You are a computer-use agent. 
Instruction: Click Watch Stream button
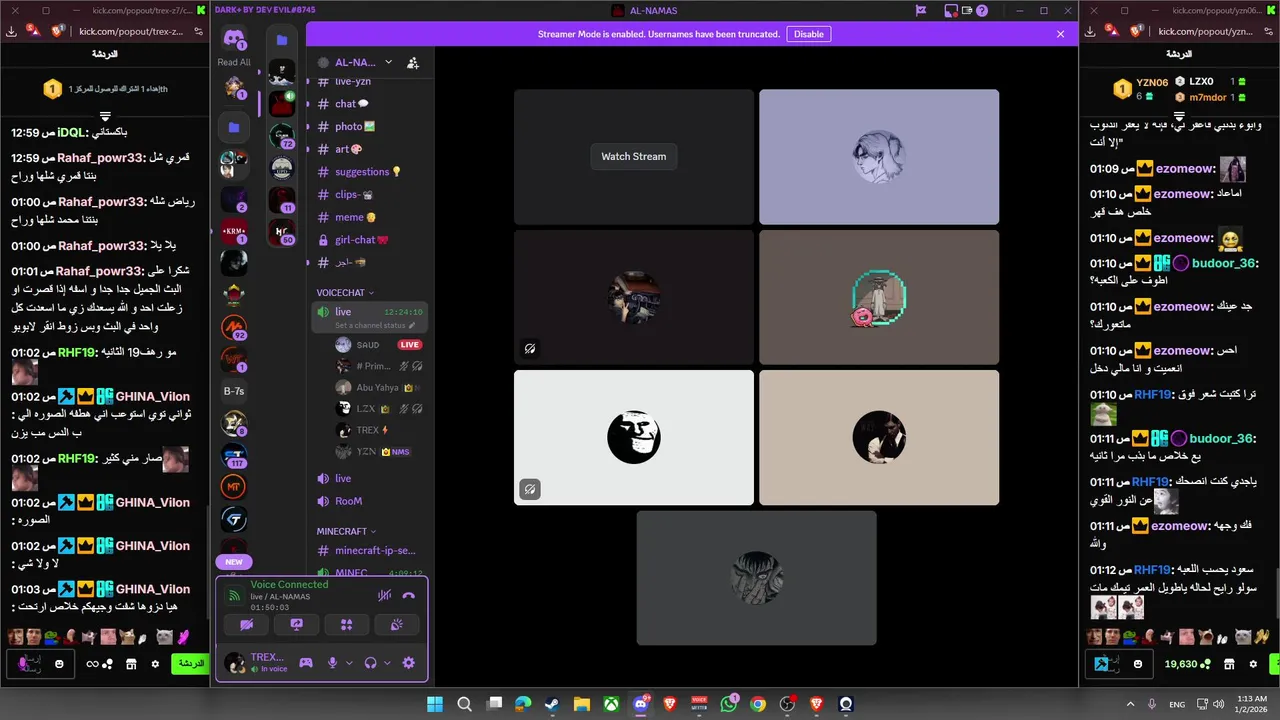(633, 156)
